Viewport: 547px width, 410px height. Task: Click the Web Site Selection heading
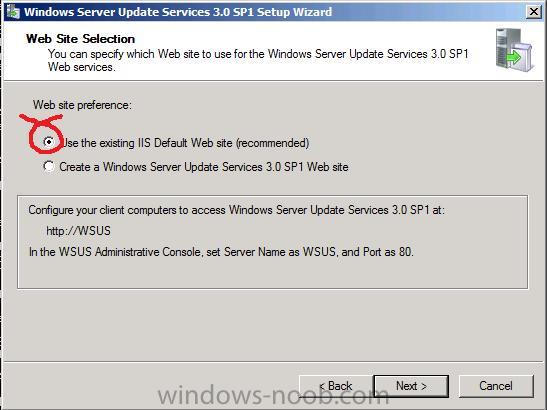point(80,39)
